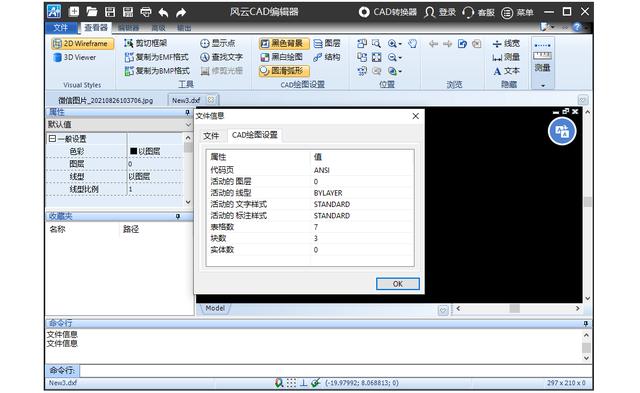The image size is (640, 393).
Task: Click inside the 命令行 input field
Action: tap(336, 371)
